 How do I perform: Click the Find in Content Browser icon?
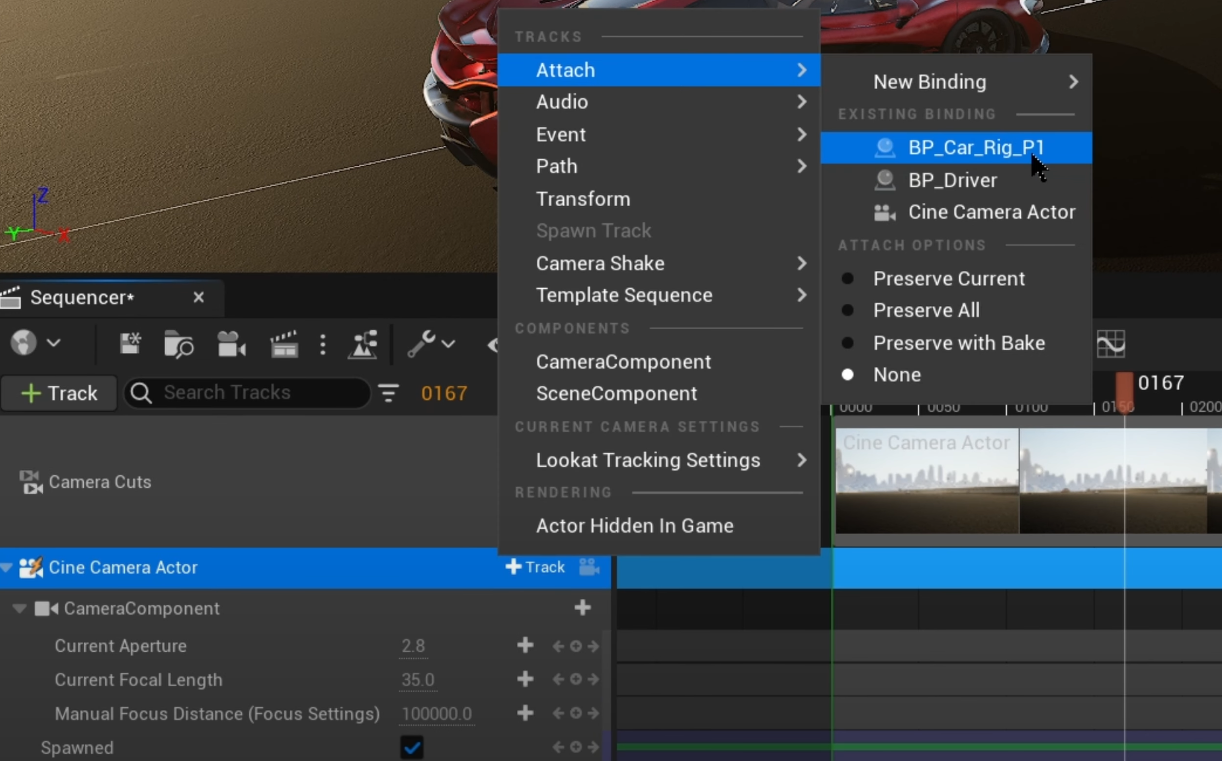[179, 344]
